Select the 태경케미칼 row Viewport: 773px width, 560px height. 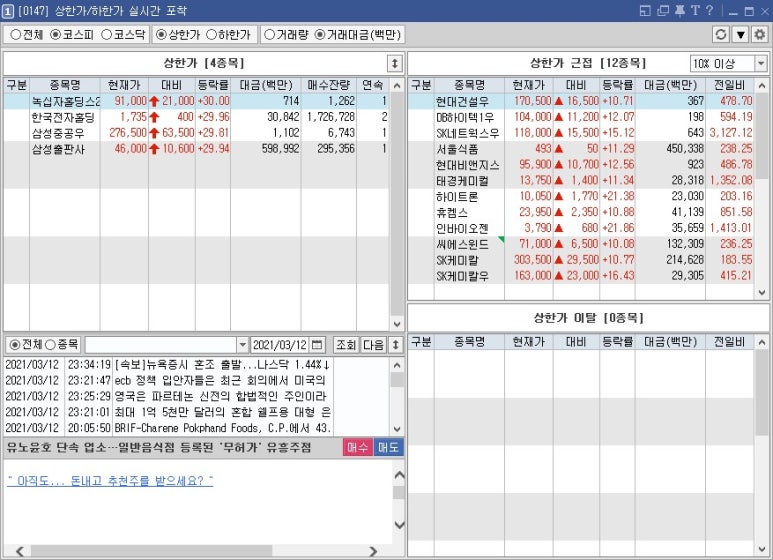coord(581,180)
